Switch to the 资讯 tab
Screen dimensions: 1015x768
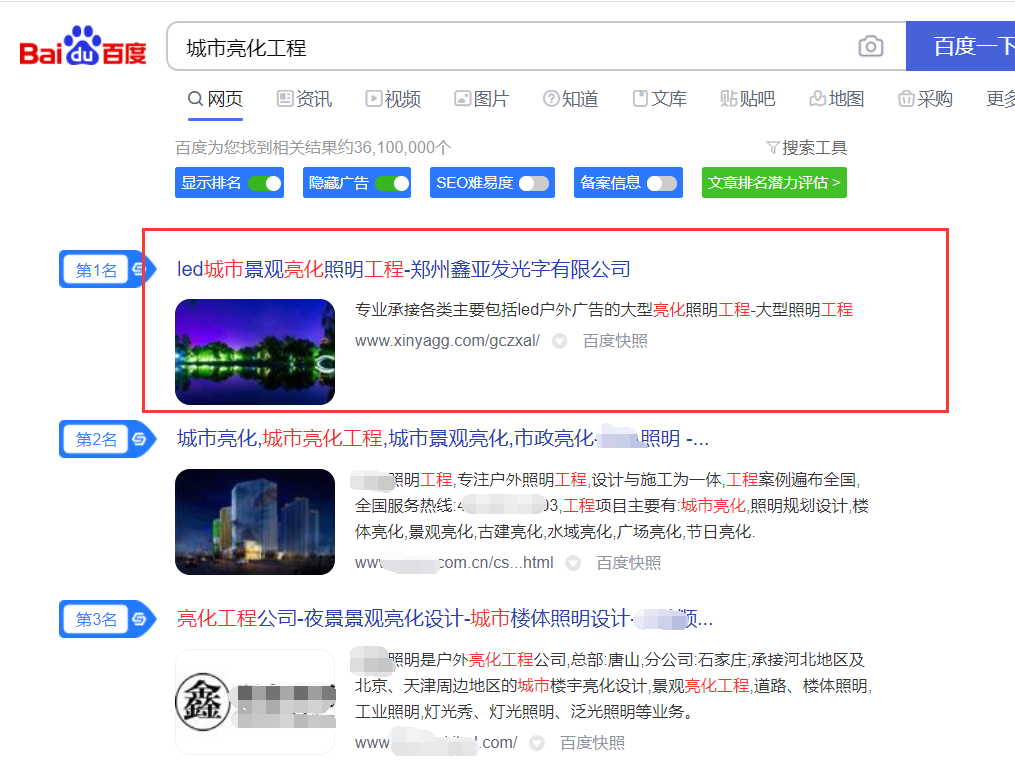(x=304, y=99)
